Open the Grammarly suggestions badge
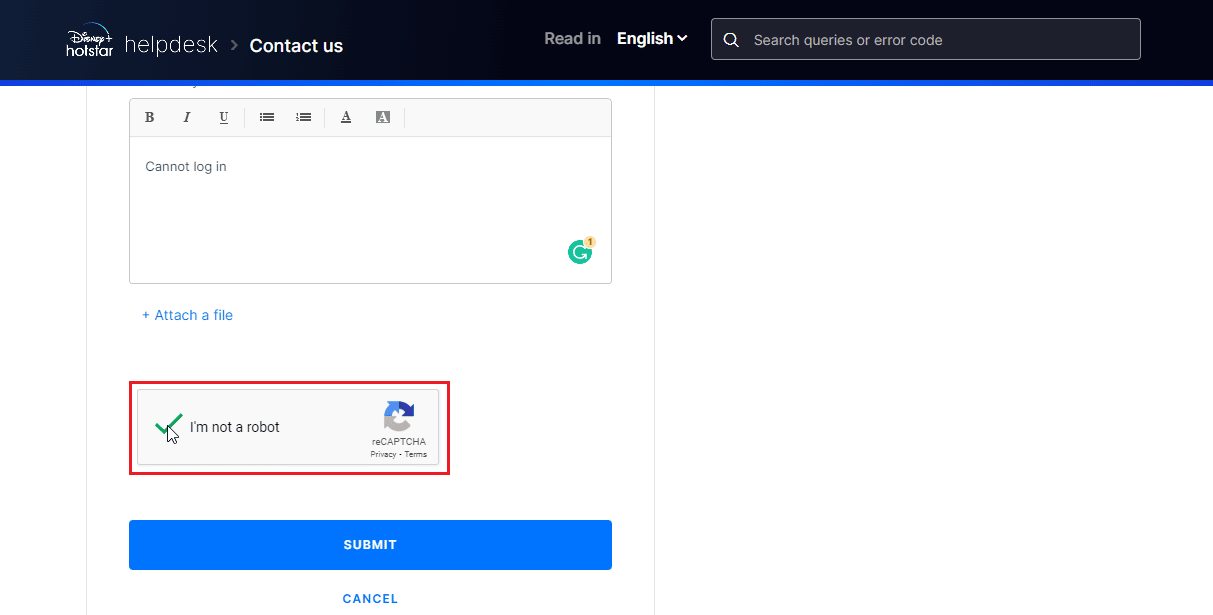Image resolution: width=1213 pixels, height=615 pixels. tap(581, 251)
